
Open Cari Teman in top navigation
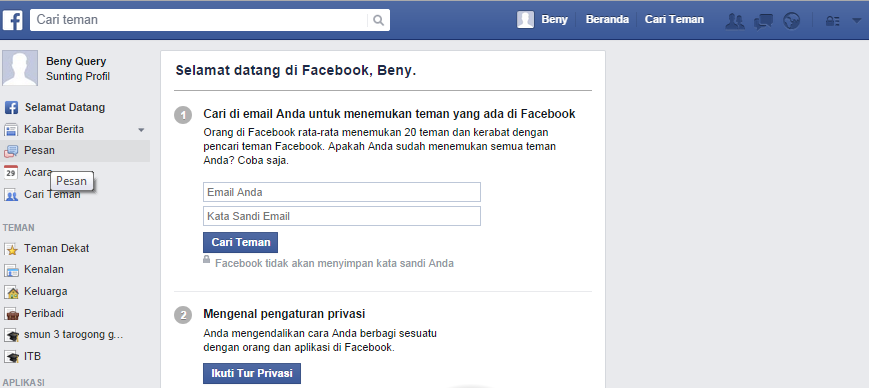pyautogui.click(x=674, y=19)
